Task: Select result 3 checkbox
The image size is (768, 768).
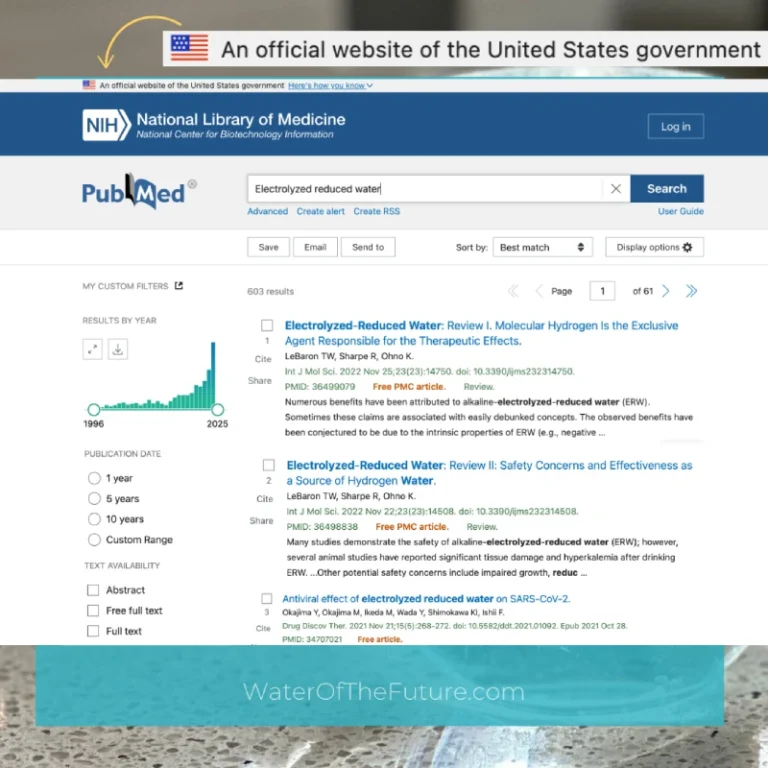Action: [x=267, y=599]
